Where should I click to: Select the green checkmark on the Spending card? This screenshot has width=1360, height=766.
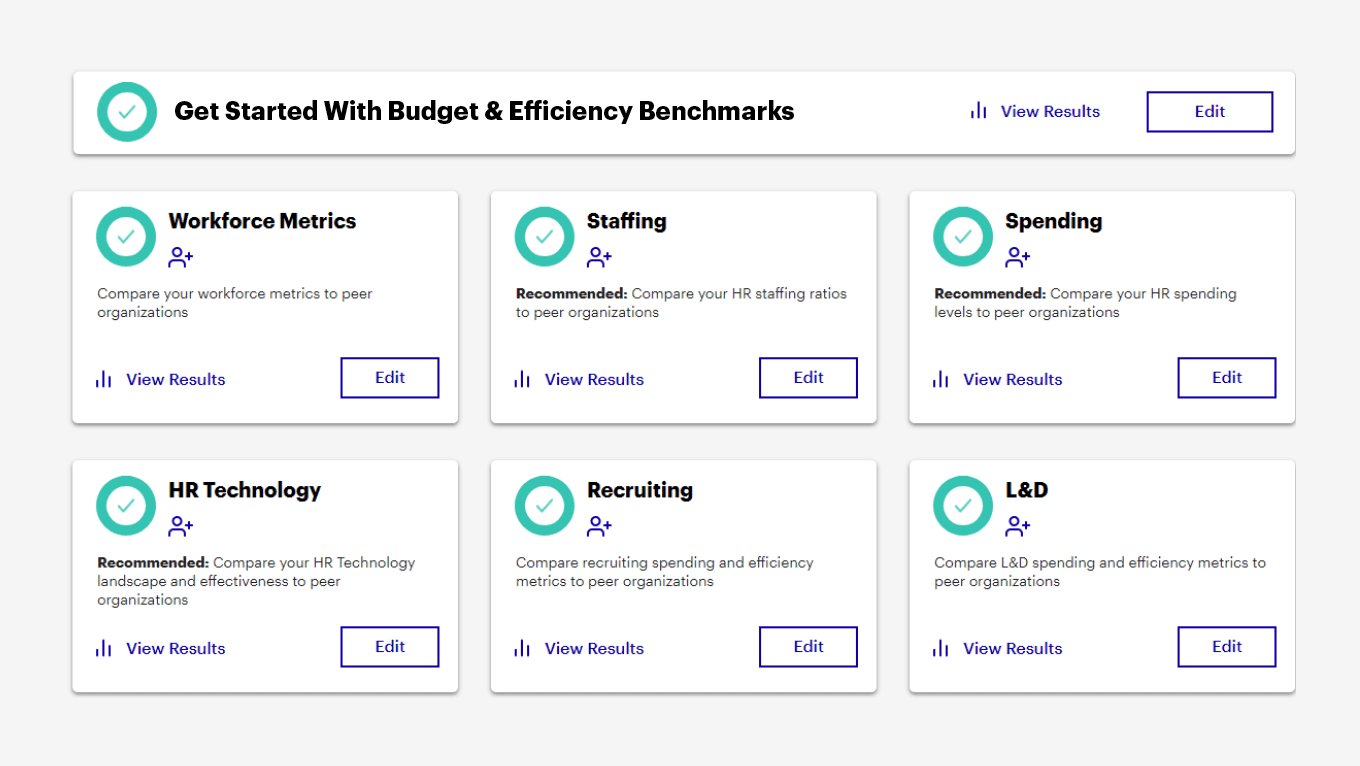[962, 236]
